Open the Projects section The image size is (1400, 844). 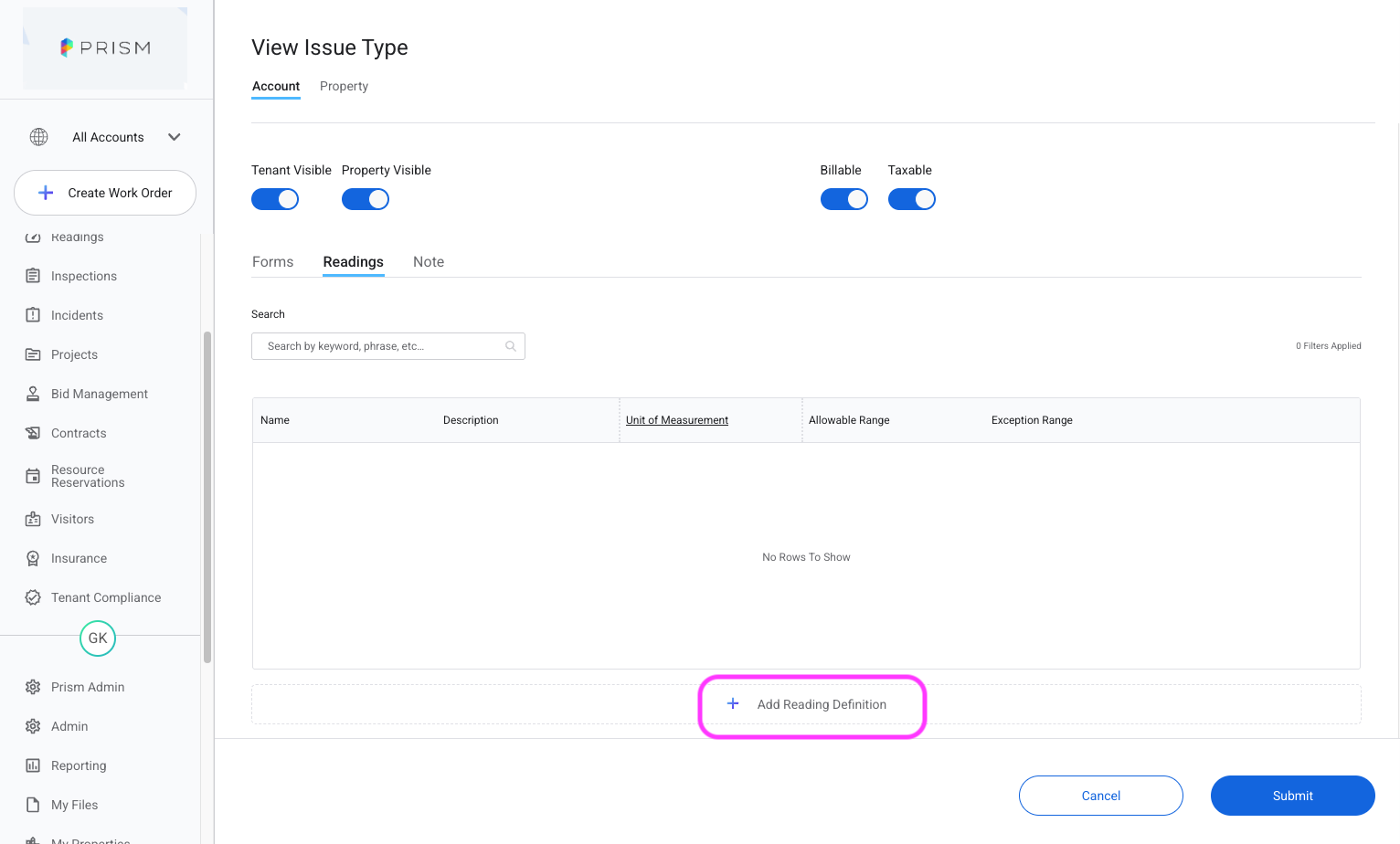coord(74,354)
